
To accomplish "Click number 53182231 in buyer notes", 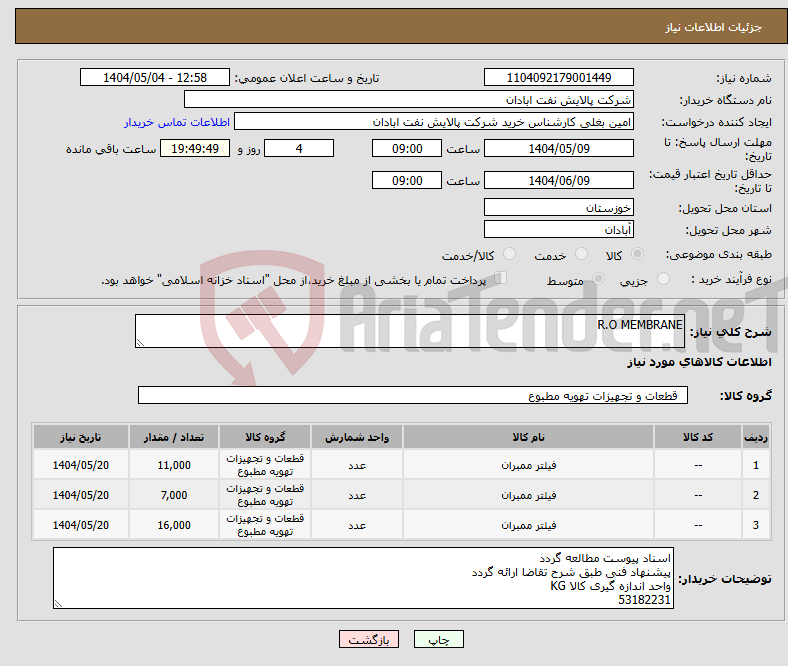I will (644, 600).
